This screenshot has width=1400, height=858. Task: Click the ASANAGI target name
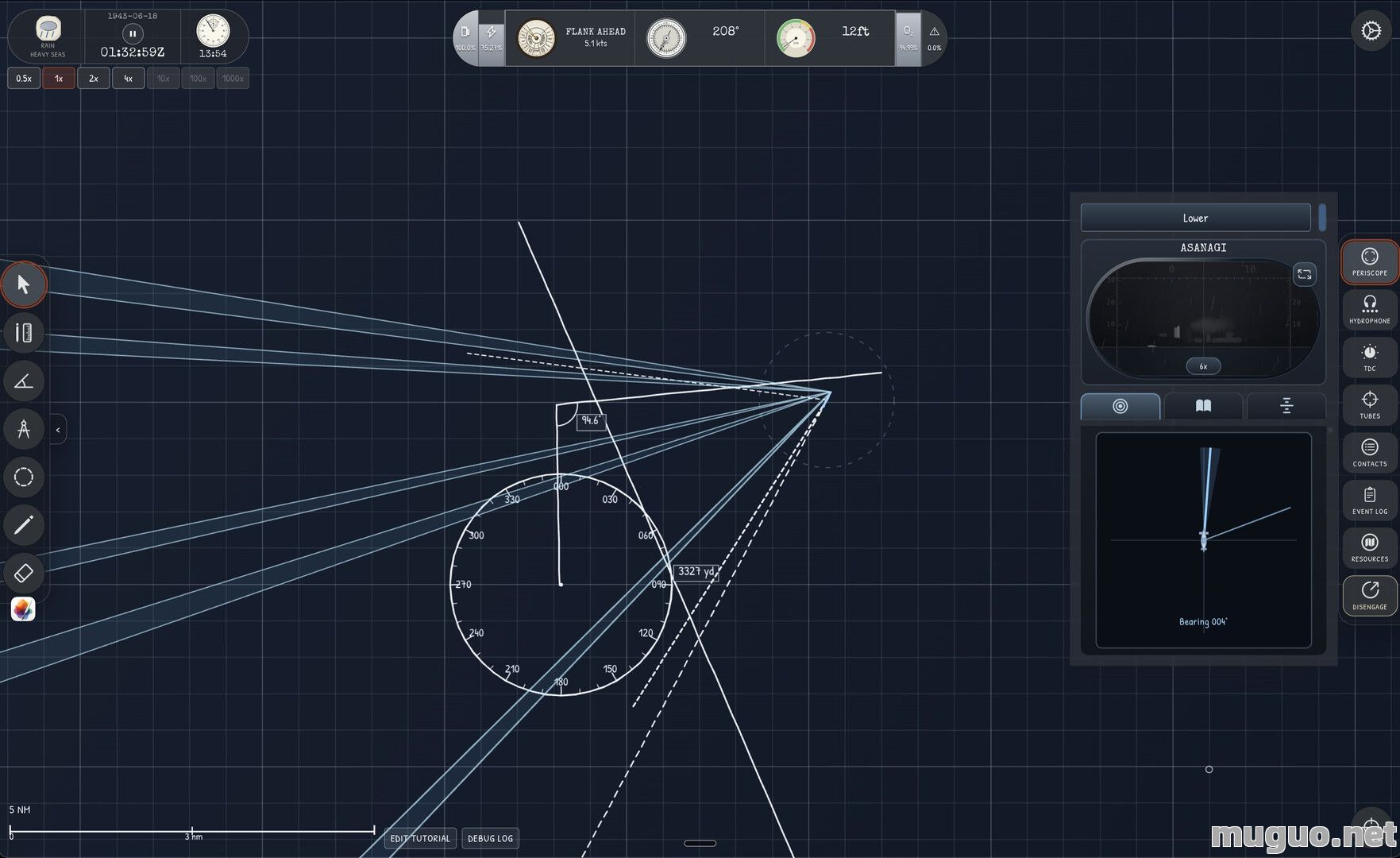coord(1203,248)
